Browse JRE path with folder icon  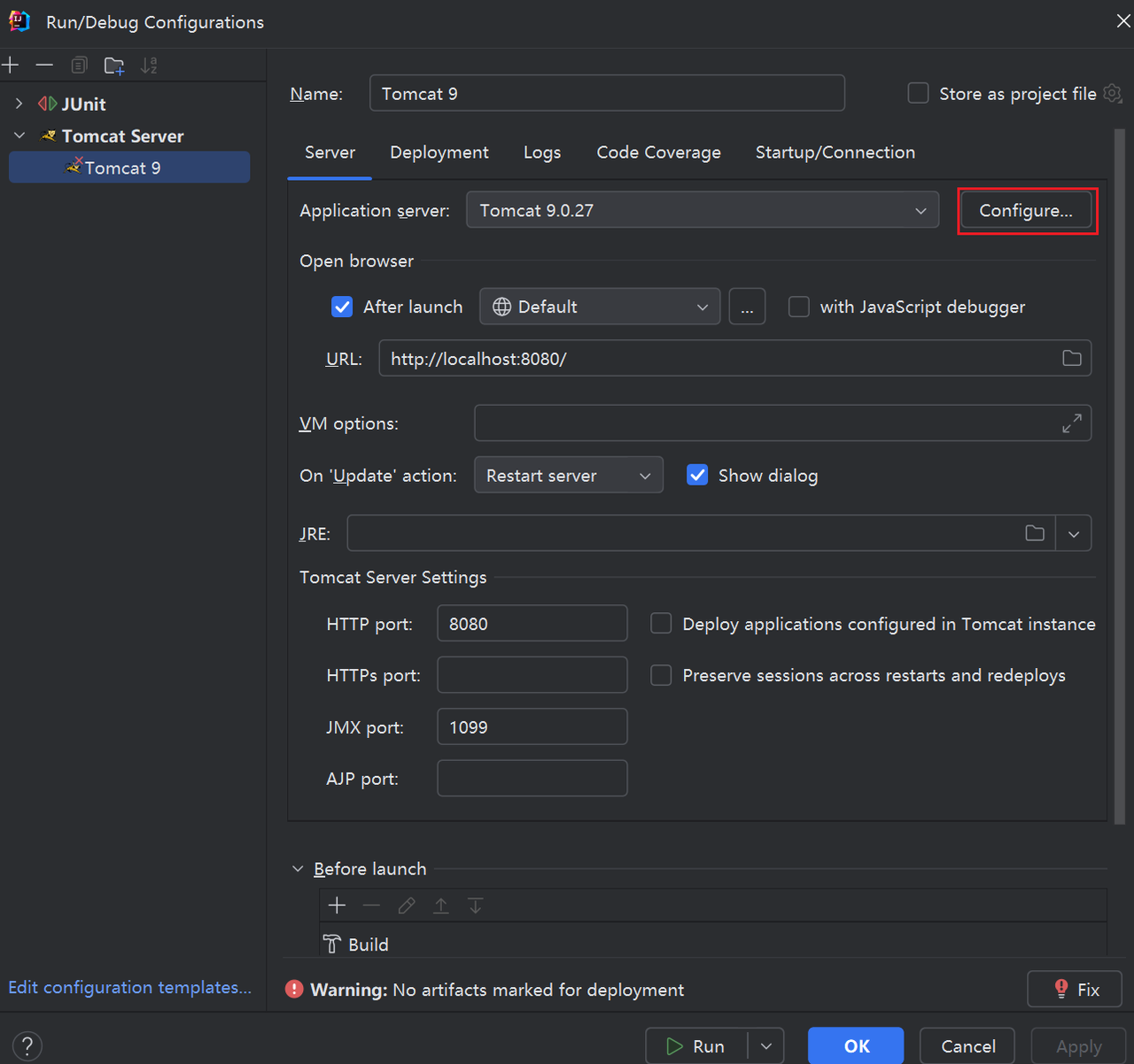(1035, 532)
